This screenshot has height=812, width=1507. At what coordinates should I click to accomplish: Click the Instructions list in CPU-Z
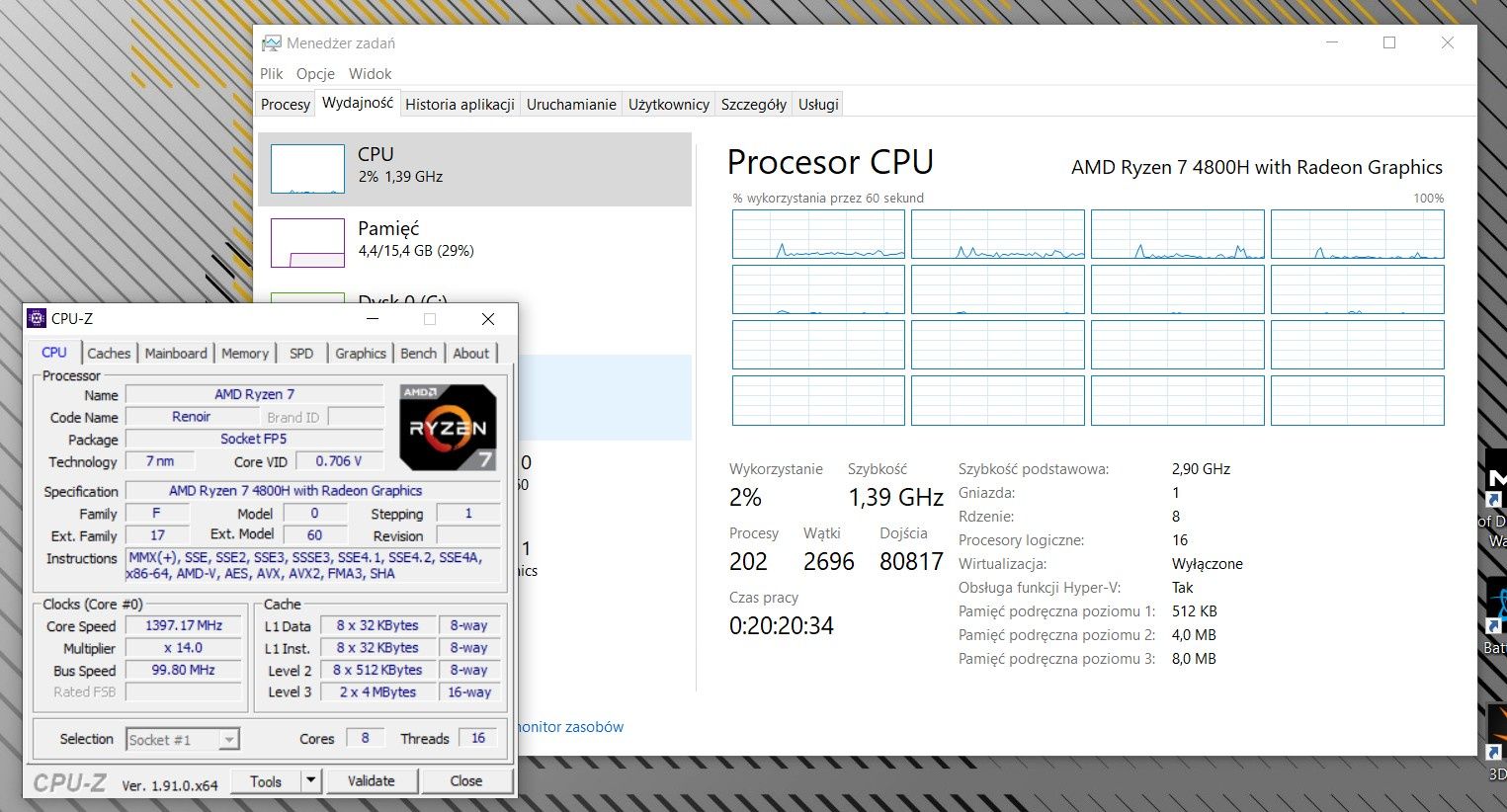pyautogui.click(x=314, y=565)
